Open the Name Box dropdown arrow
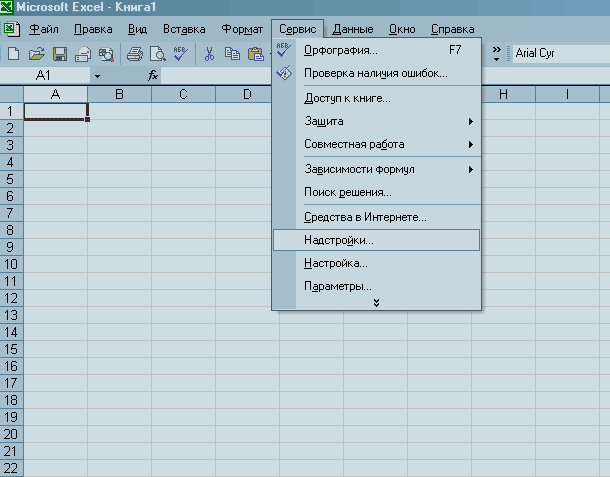This screenshot has height=477, width=610. (97, 76)
